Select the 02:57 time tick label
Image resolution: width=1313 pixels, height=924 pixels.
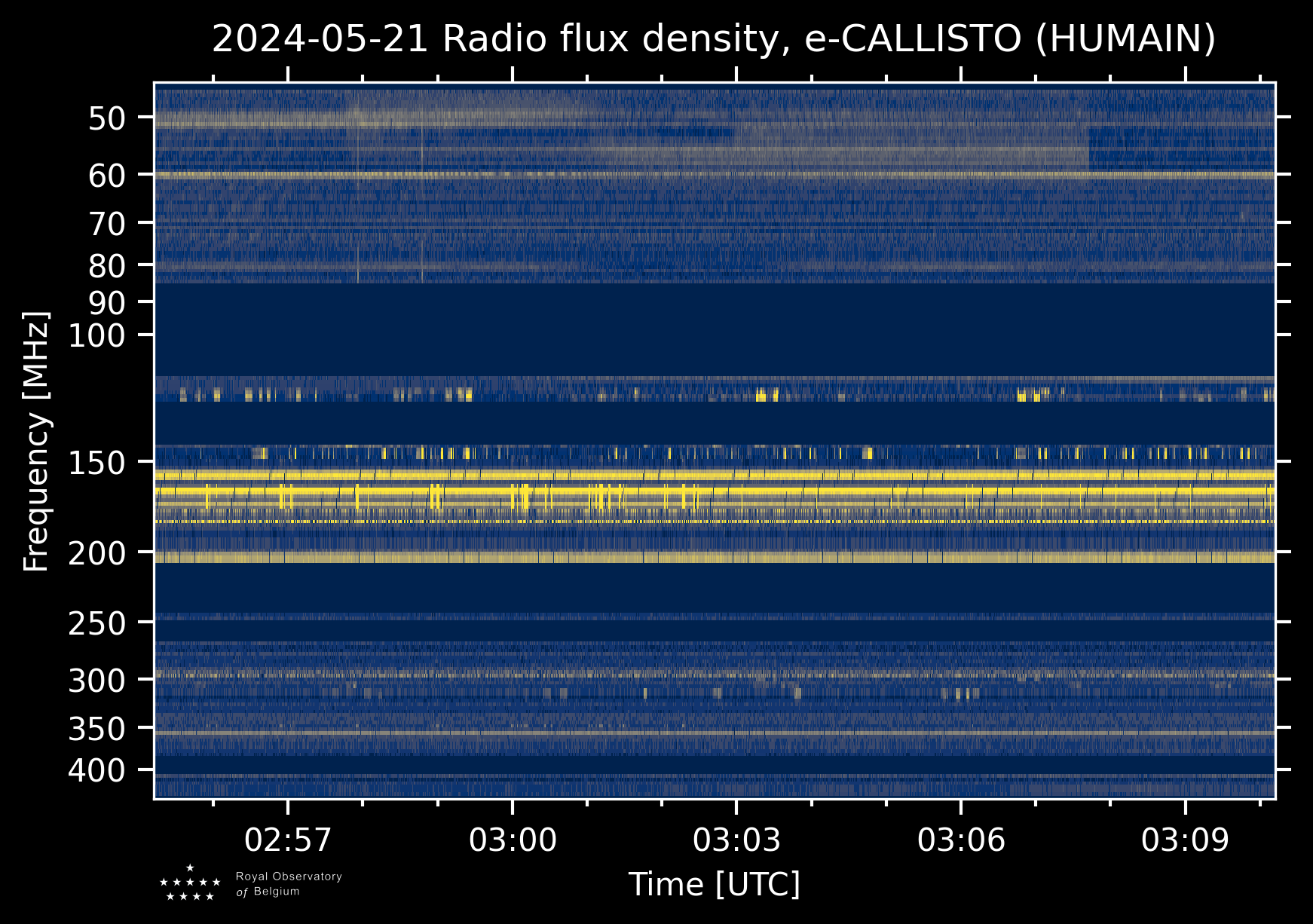288,840
